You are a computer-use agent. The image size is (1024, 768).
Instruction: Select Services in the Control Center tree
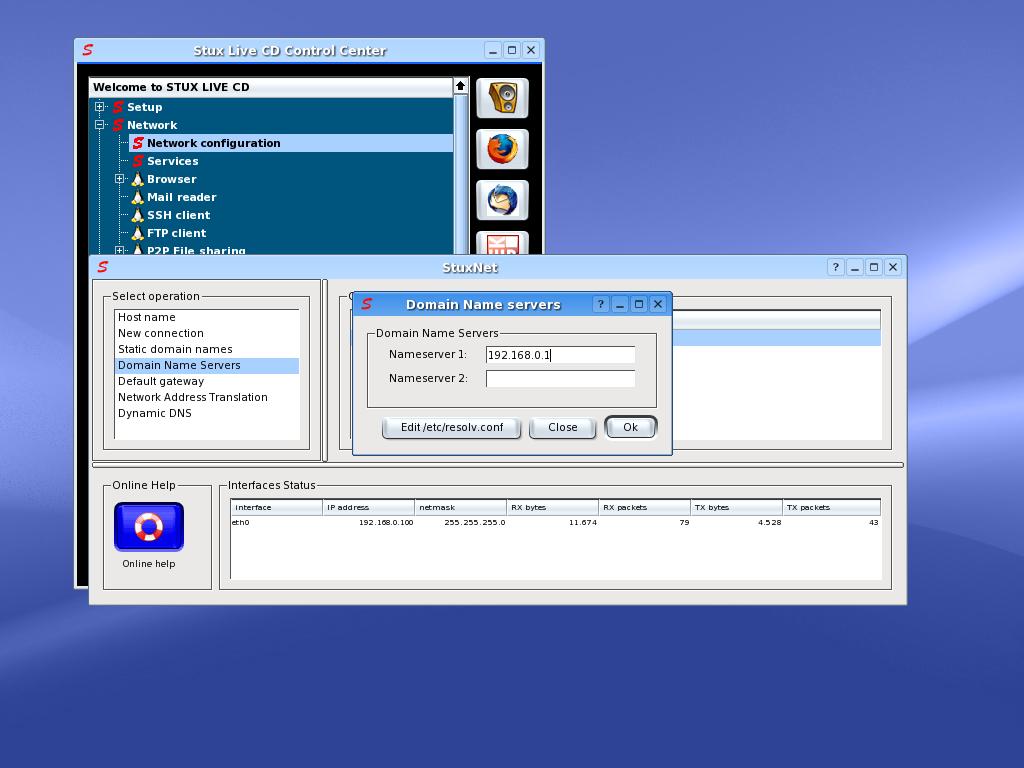click(x=172, y=161)
